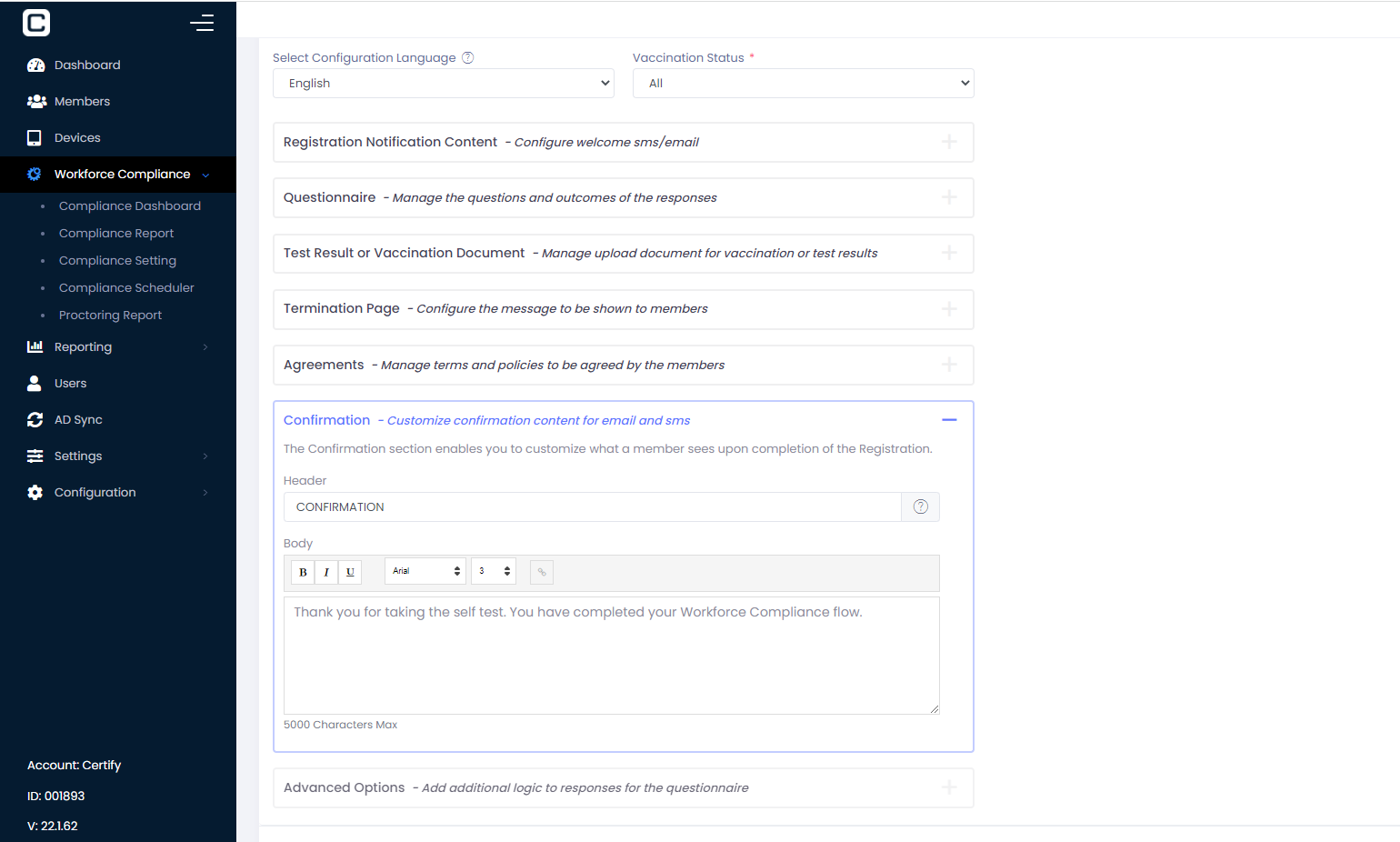Toggle underline formatting in Body editor
The height and width of the screenshot is (842, 1400).
tap(350, 572)
